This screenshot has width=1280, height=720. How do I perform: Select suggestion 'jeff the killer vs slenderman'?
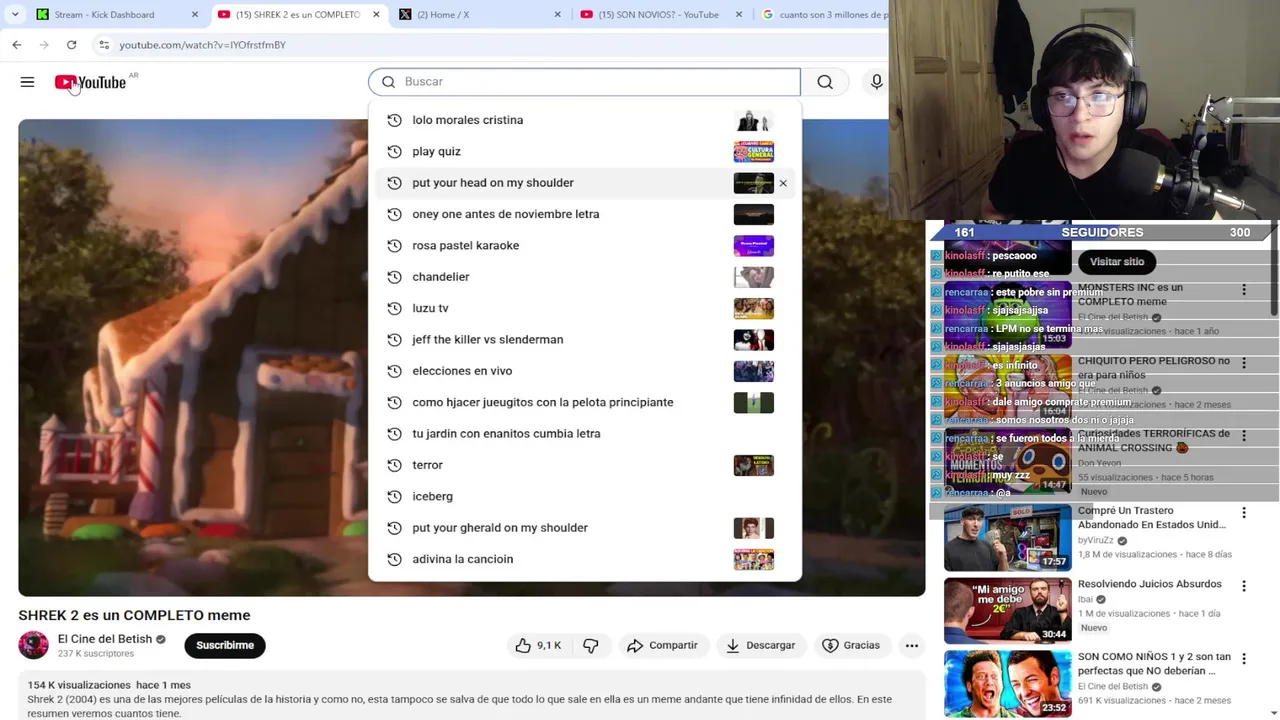coord(585,339)
